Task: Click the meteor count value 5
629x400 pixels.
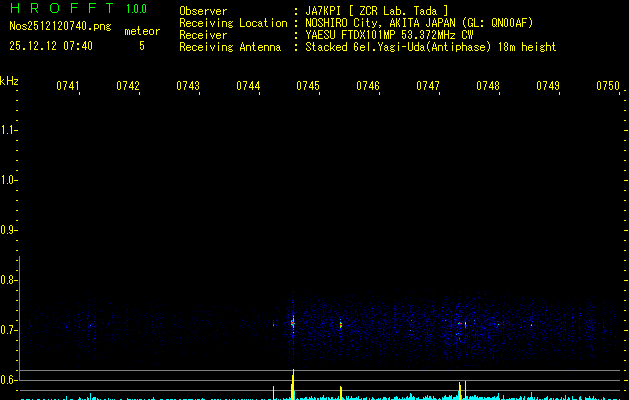Action: point(141,46)
